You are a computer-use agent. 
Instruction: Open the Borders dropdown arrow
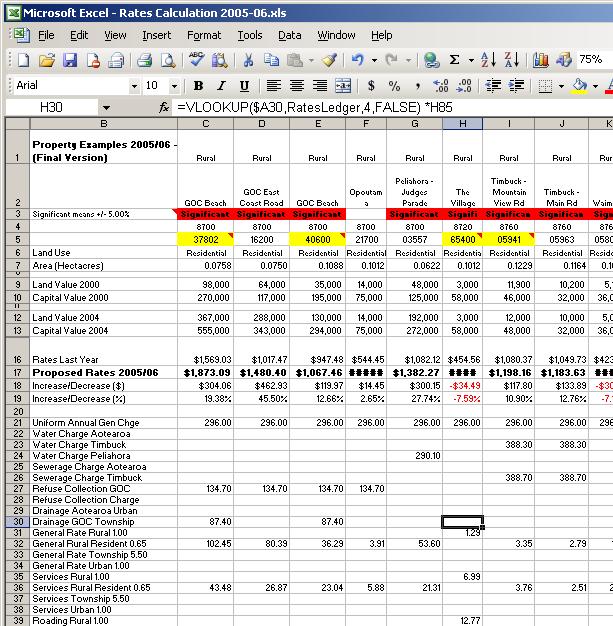click(561, 86)
